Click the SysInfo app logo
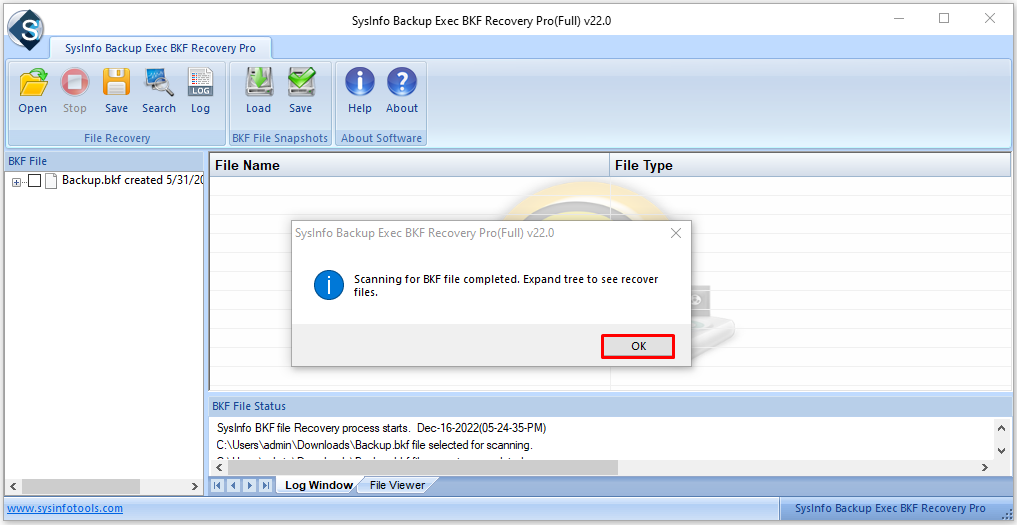Screen dimensions: 1017x525 coord(26,29)
